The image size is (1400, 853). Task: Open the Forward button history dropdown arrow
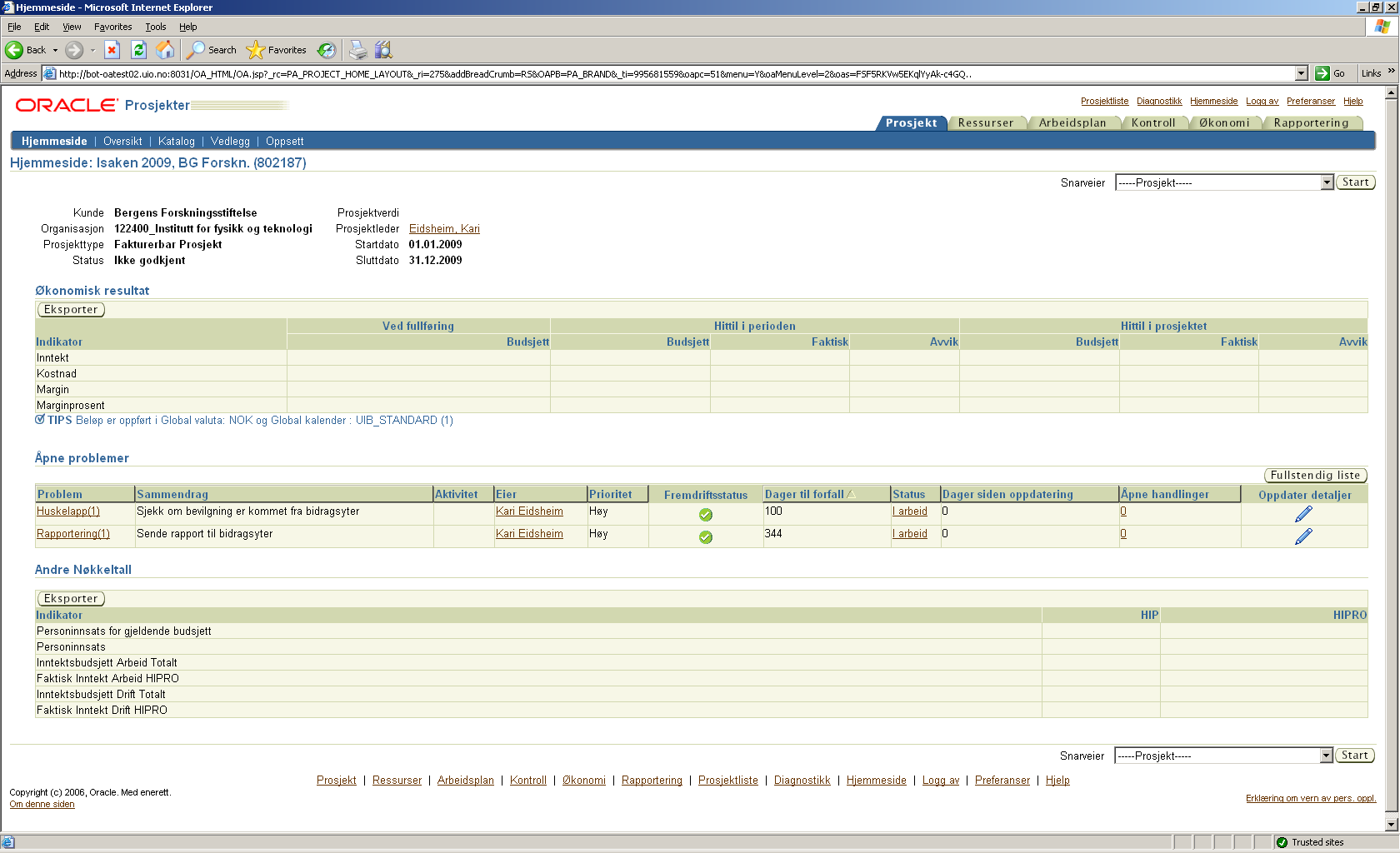click(x=92, y=50)
